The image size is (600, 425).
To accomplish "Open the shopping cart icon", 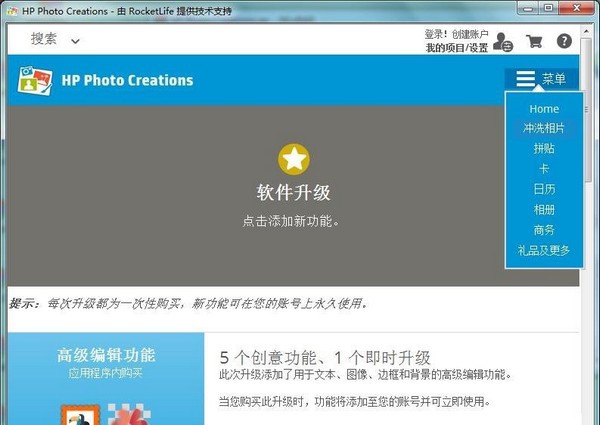I will (x=534, y=41).
